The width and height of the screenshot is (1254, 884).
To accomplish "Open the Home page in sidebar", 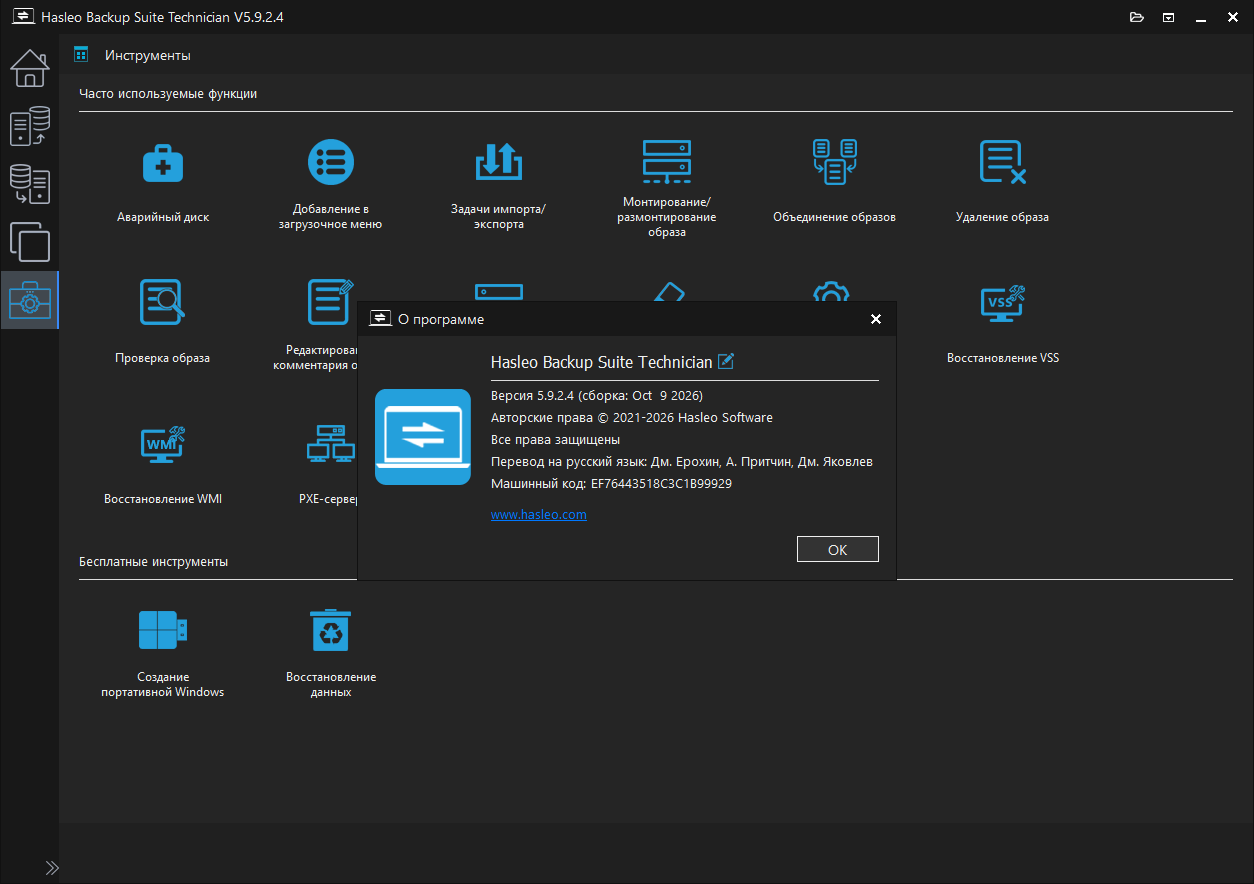I will tap(30, 68).
